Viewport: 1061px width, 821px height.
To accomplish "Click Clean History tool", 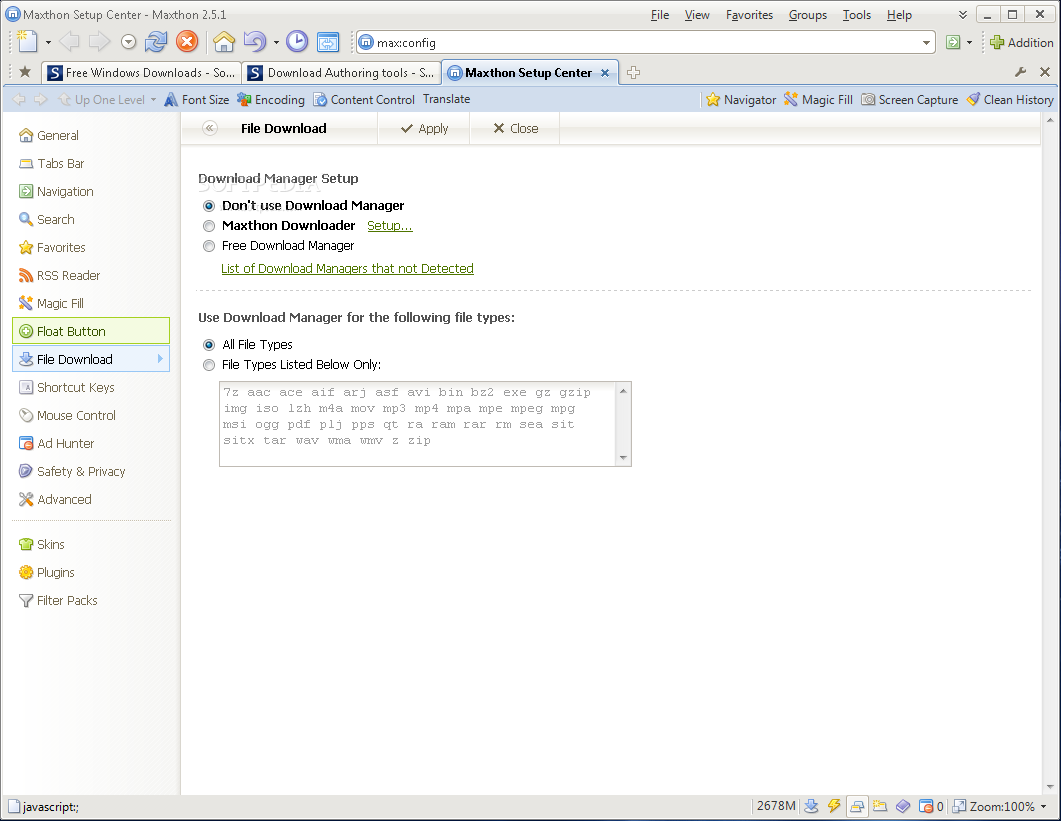I will (1010, 99).
